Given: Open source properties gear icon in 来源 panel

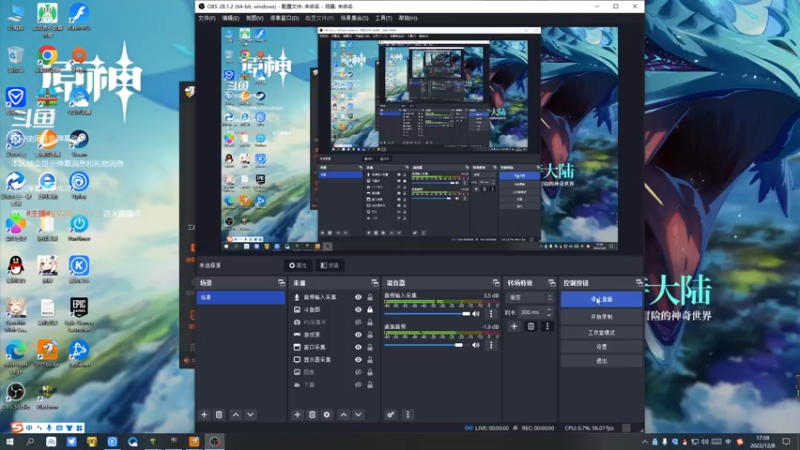Looking at the screenshot, I should tap(327, 414).
